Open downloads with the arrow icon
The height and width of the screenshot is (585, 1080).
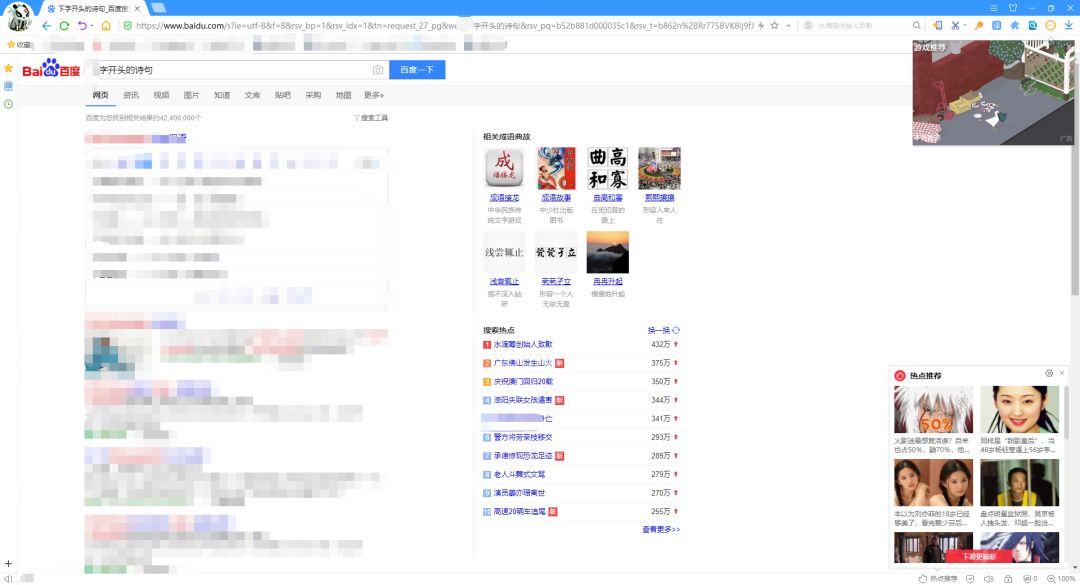click(1068, 25)
